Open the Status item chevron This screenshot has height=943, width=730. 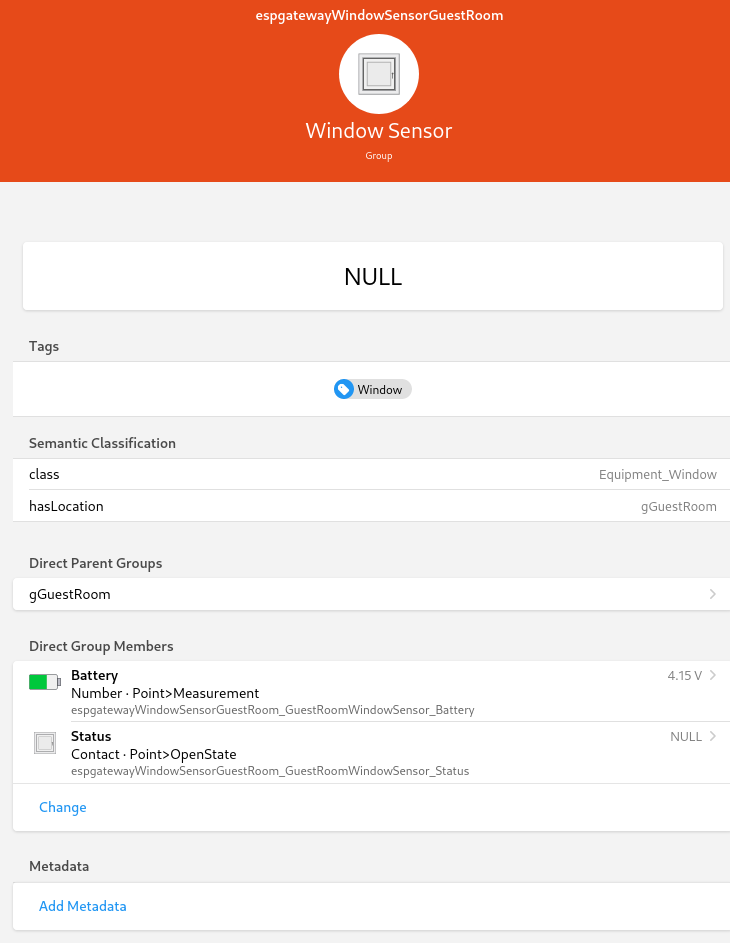click(713, 736)
